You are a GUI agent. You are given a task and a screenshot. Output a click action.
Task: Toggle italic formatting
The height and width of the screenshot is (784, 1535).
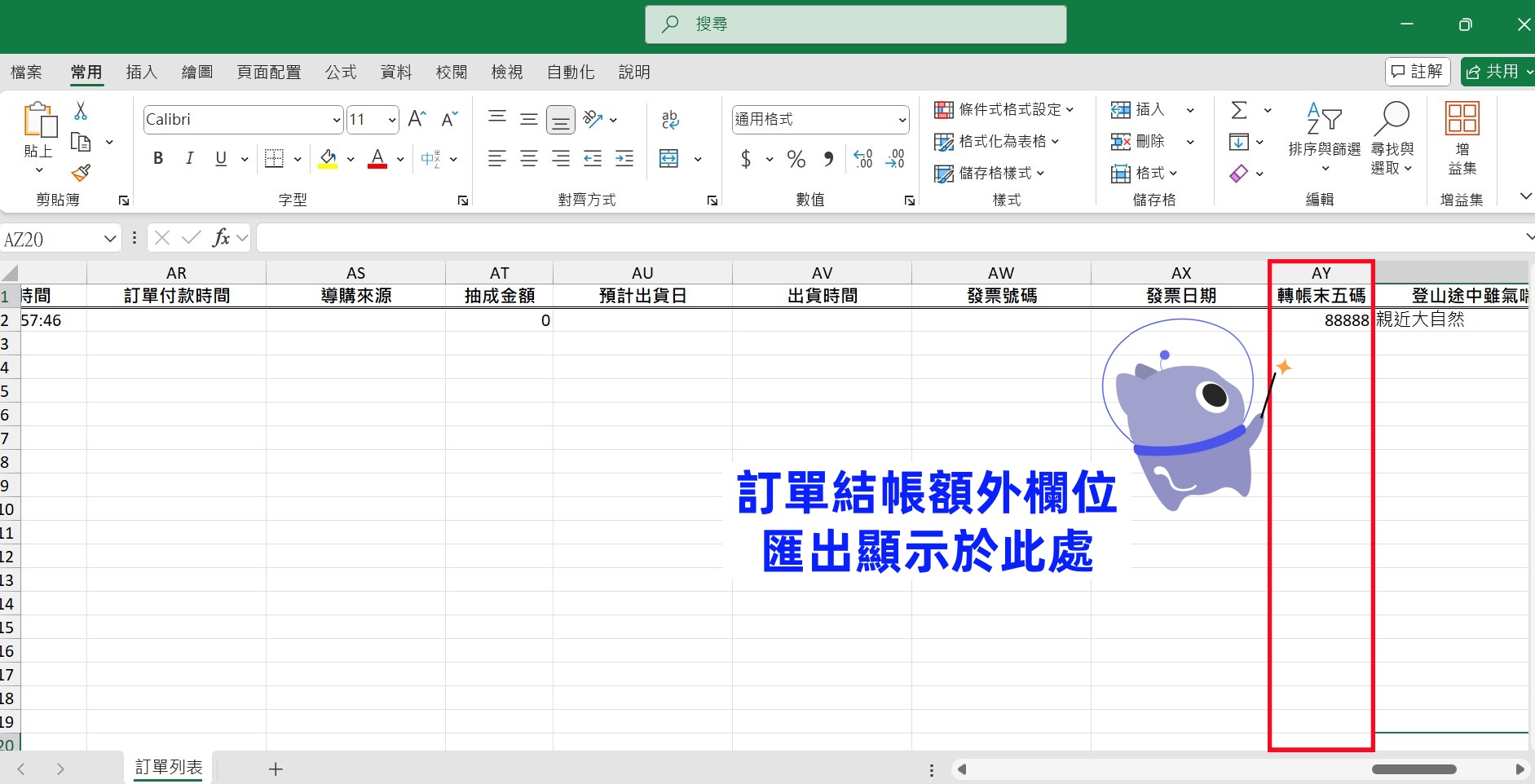189,158
